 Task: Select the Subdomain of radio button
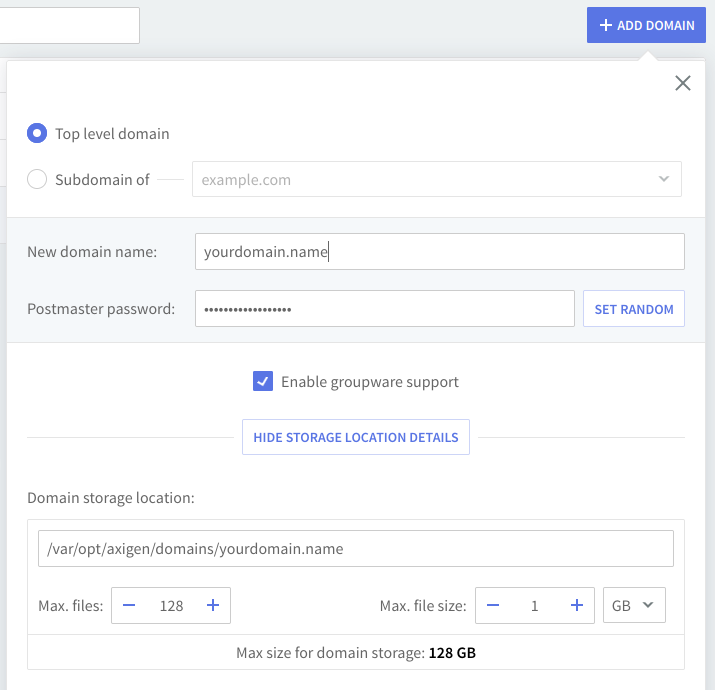pyautogui.click(x=37, y=180)
